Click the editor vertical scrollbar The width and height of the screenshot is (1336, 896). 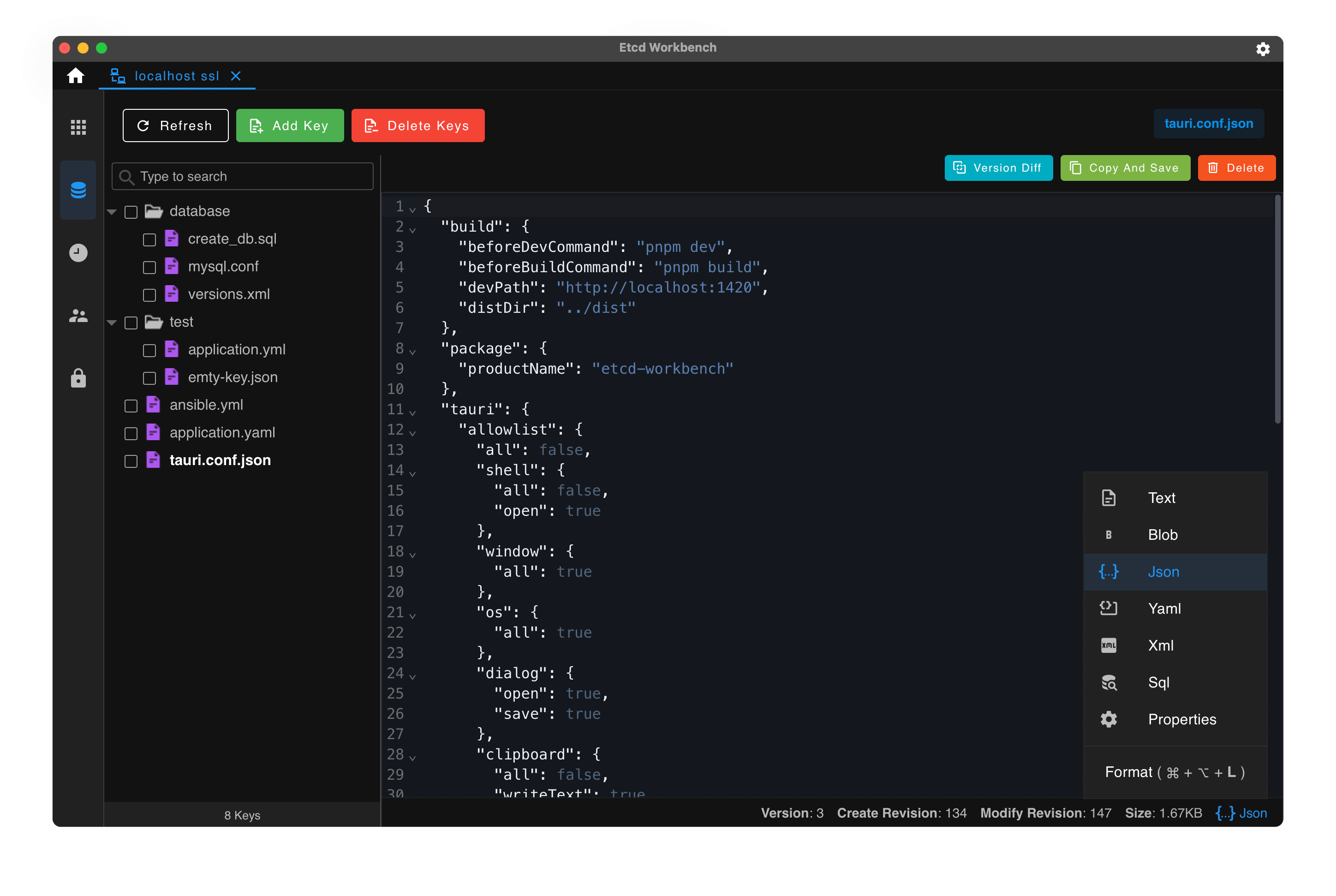point(1277,309)
